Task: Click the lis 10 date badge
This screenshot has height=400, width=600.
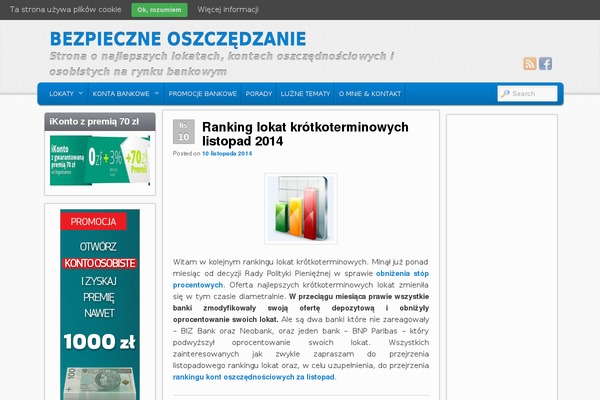Action: [x=184, y=132]
